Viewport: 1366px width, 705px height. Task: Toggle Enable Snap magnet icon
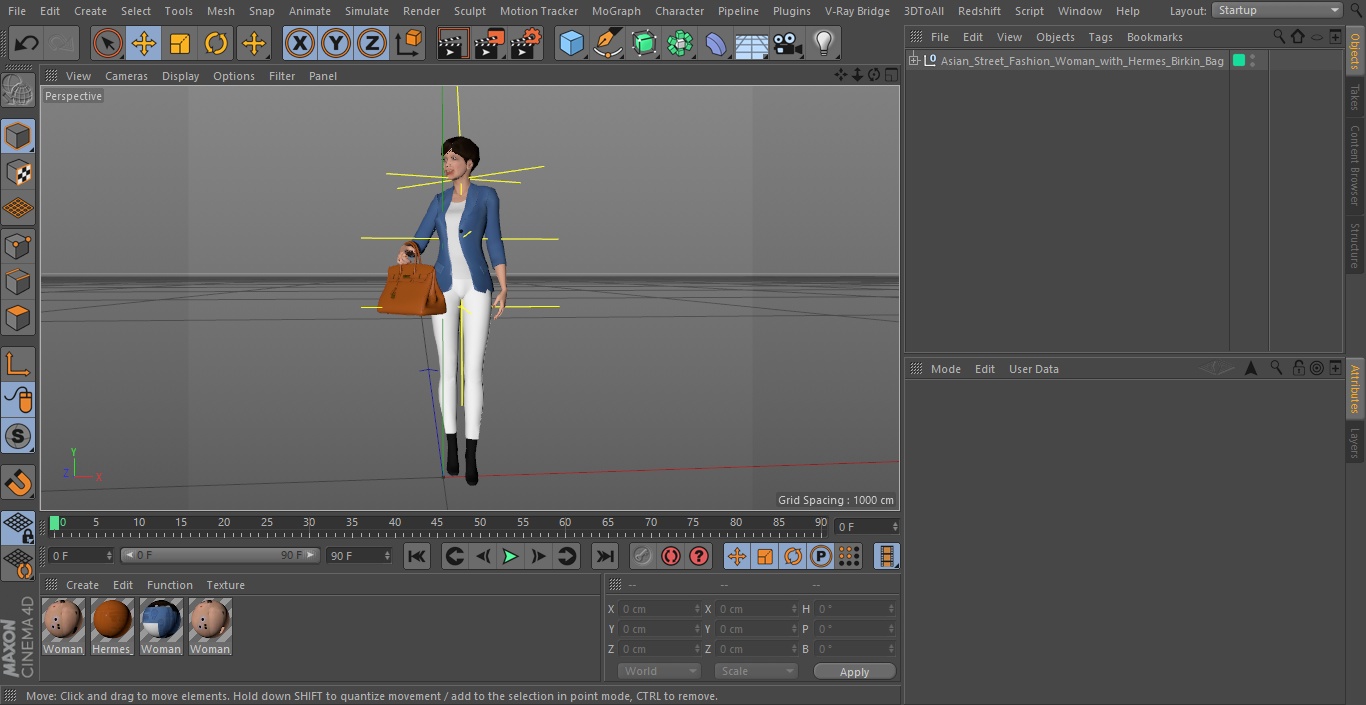pyautogui.click(x=18, y=482)
